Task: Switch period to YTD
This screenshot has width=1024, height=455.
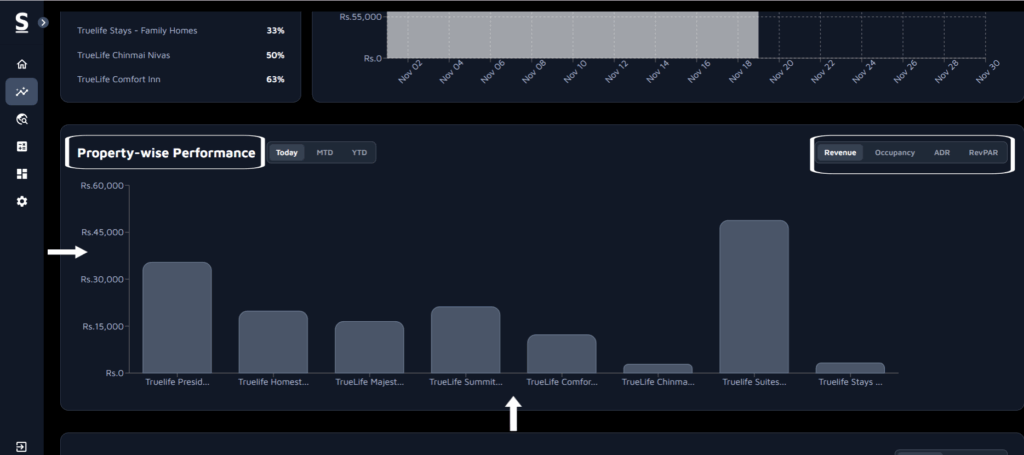Action: (359, 153)
